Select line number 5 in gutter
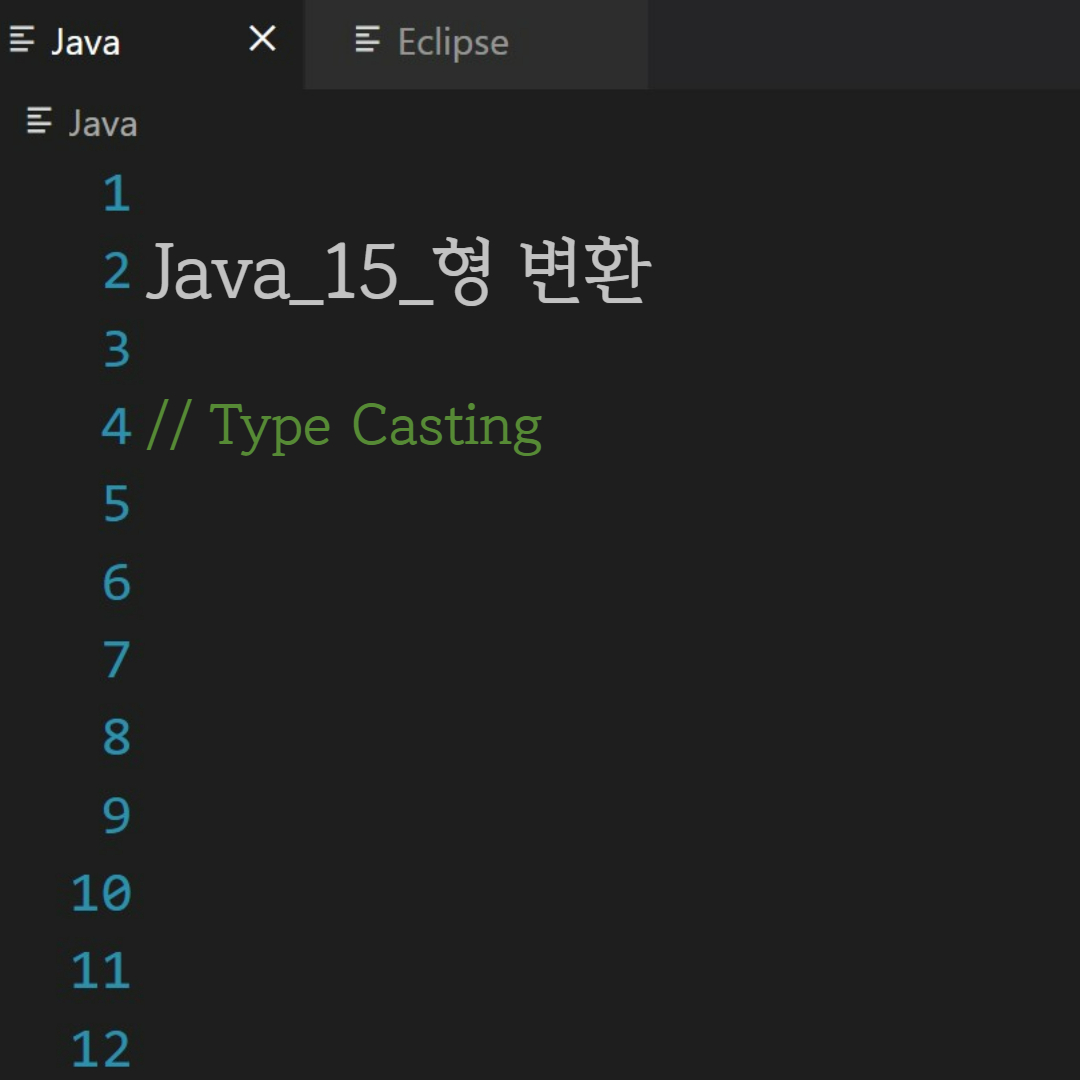This screenshot has height=1080, width=1080. click(x=117, y=504)
